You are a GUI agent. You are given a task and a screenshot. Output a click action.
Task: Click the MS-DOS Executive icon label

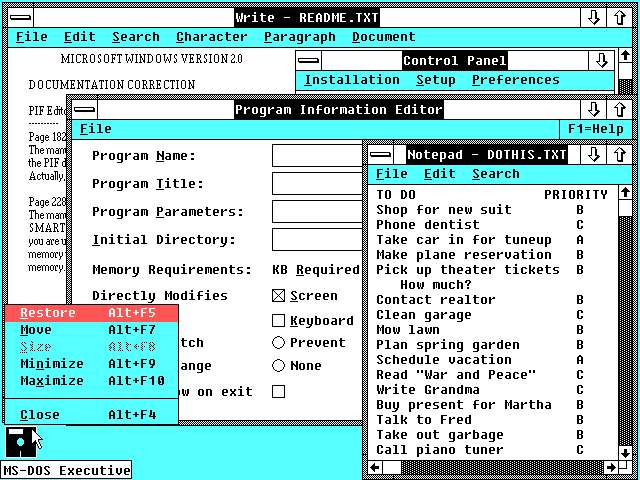pyautogui.click(x=66, y=470)
